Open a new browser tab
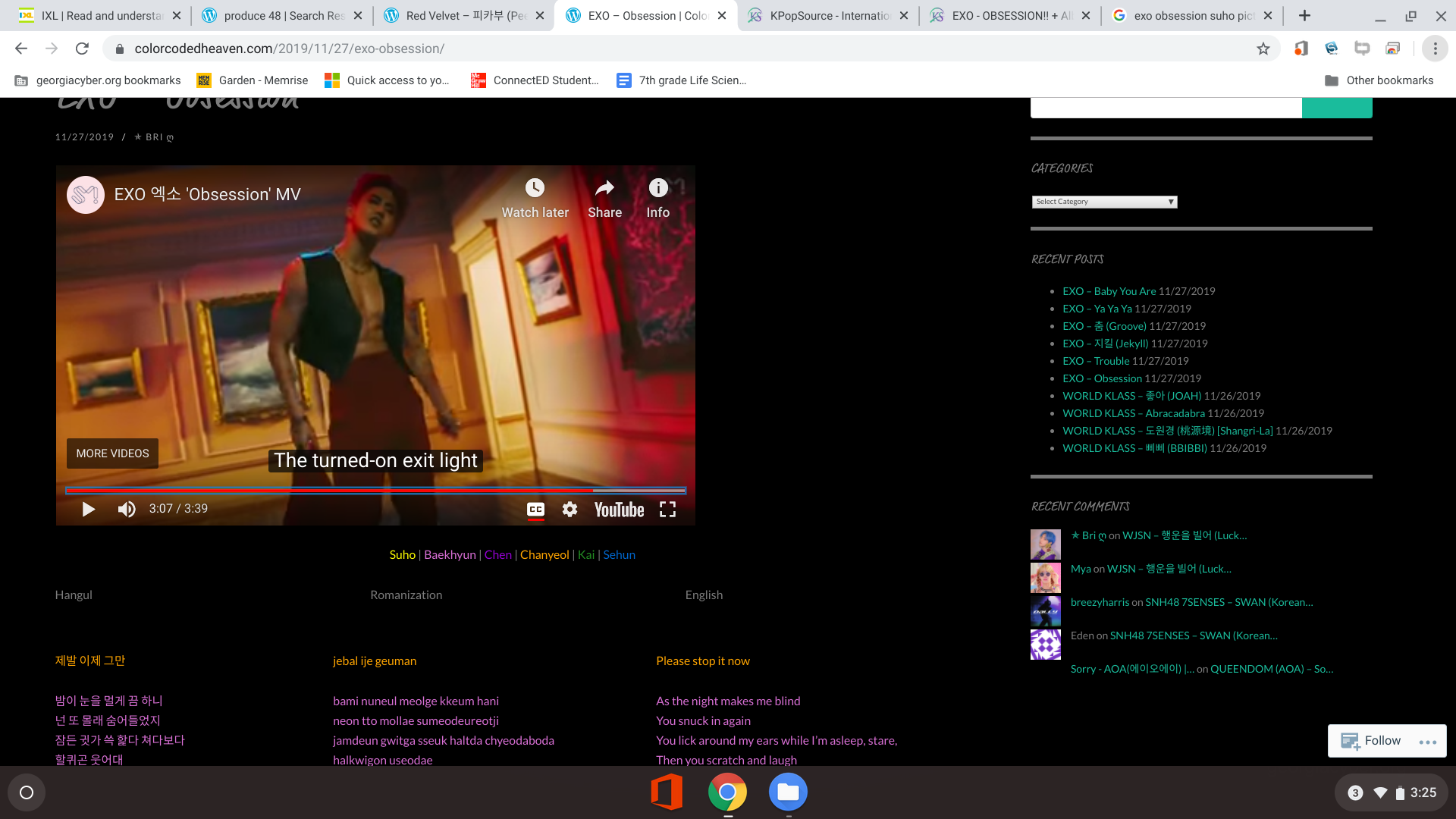This screenshot has width=1456, height=819. pos(1304,15)
